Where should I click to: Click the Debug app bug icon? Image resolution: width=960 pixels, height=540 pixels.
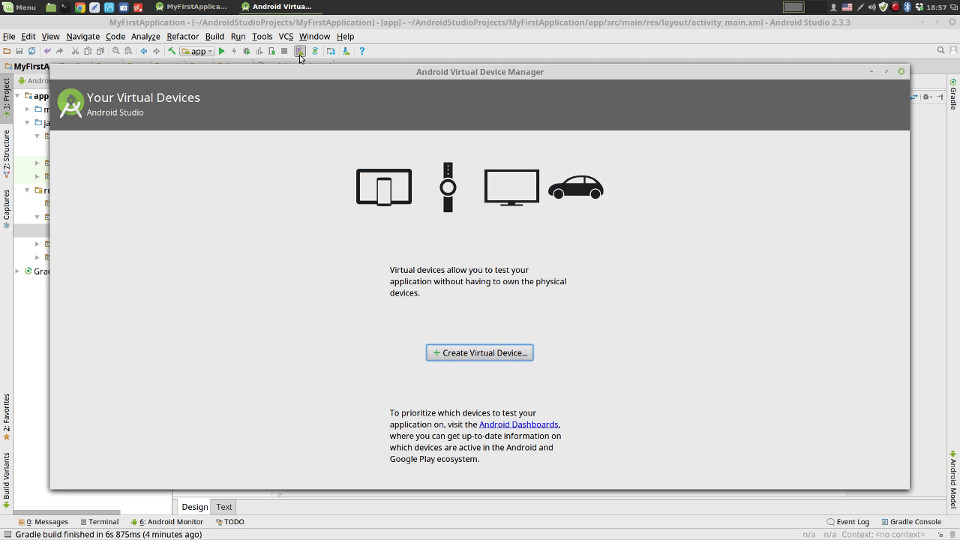coord(247,51)
